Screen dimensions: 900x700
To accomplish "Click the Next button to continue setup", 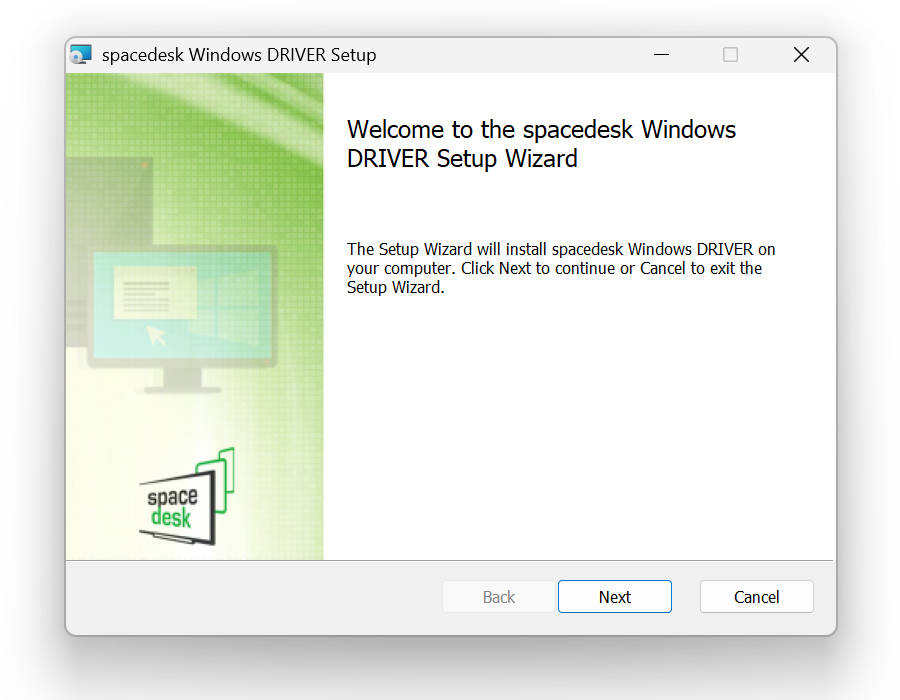I will [x=615, y=597].
